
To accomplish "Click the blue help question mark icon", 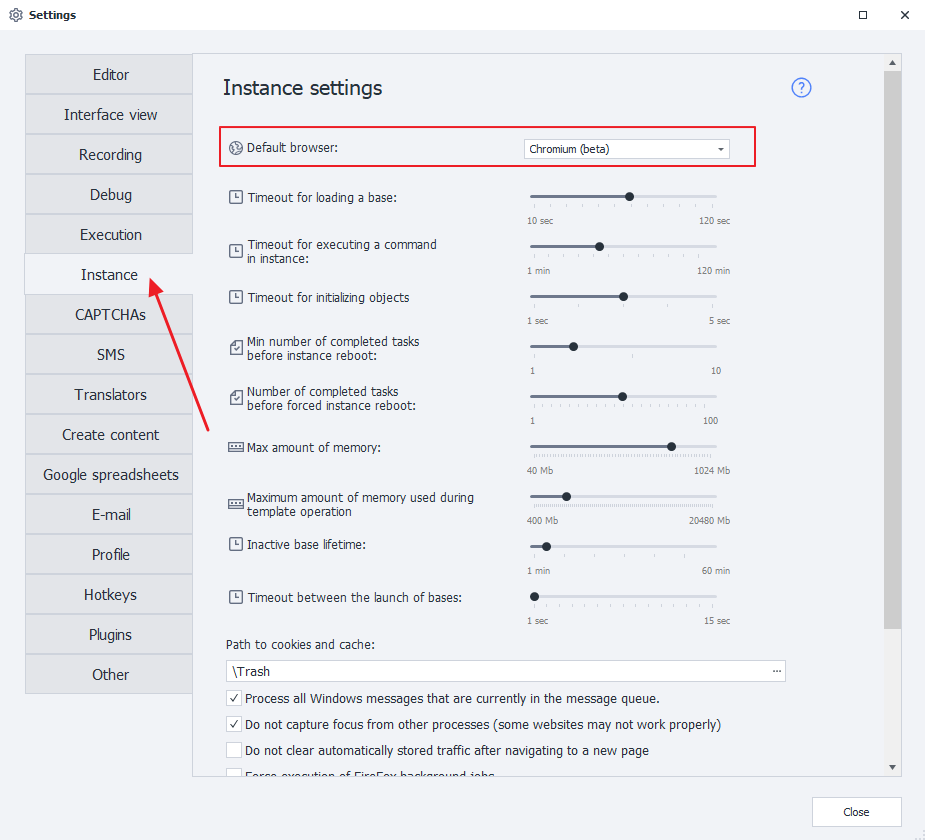I will tap(801, 88).
